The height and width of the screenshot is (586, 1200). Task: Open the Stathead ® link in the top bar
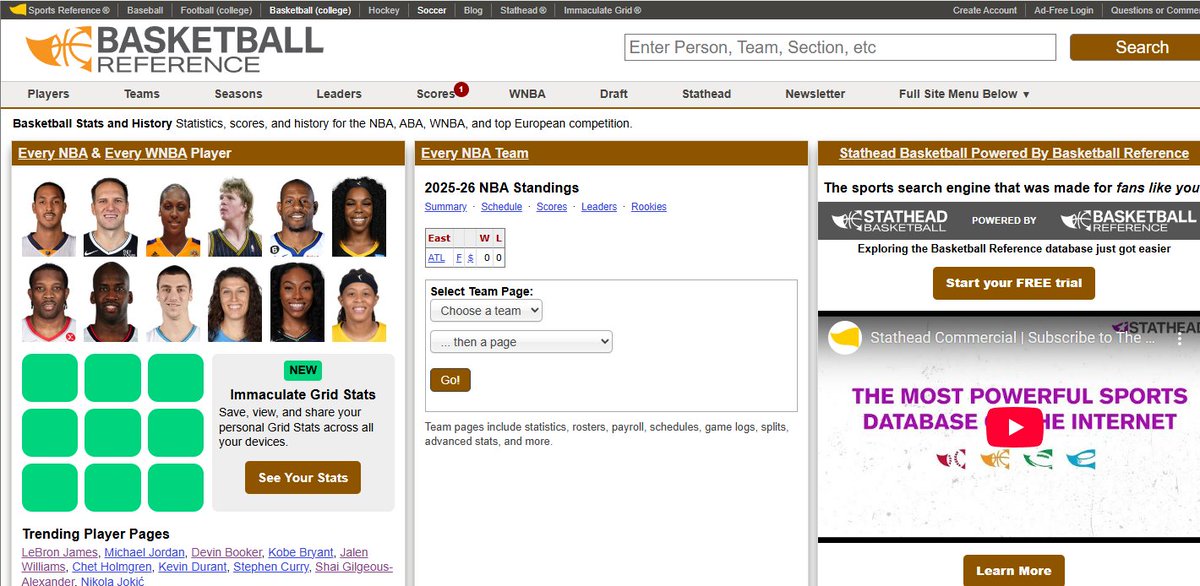coord(523,10)
